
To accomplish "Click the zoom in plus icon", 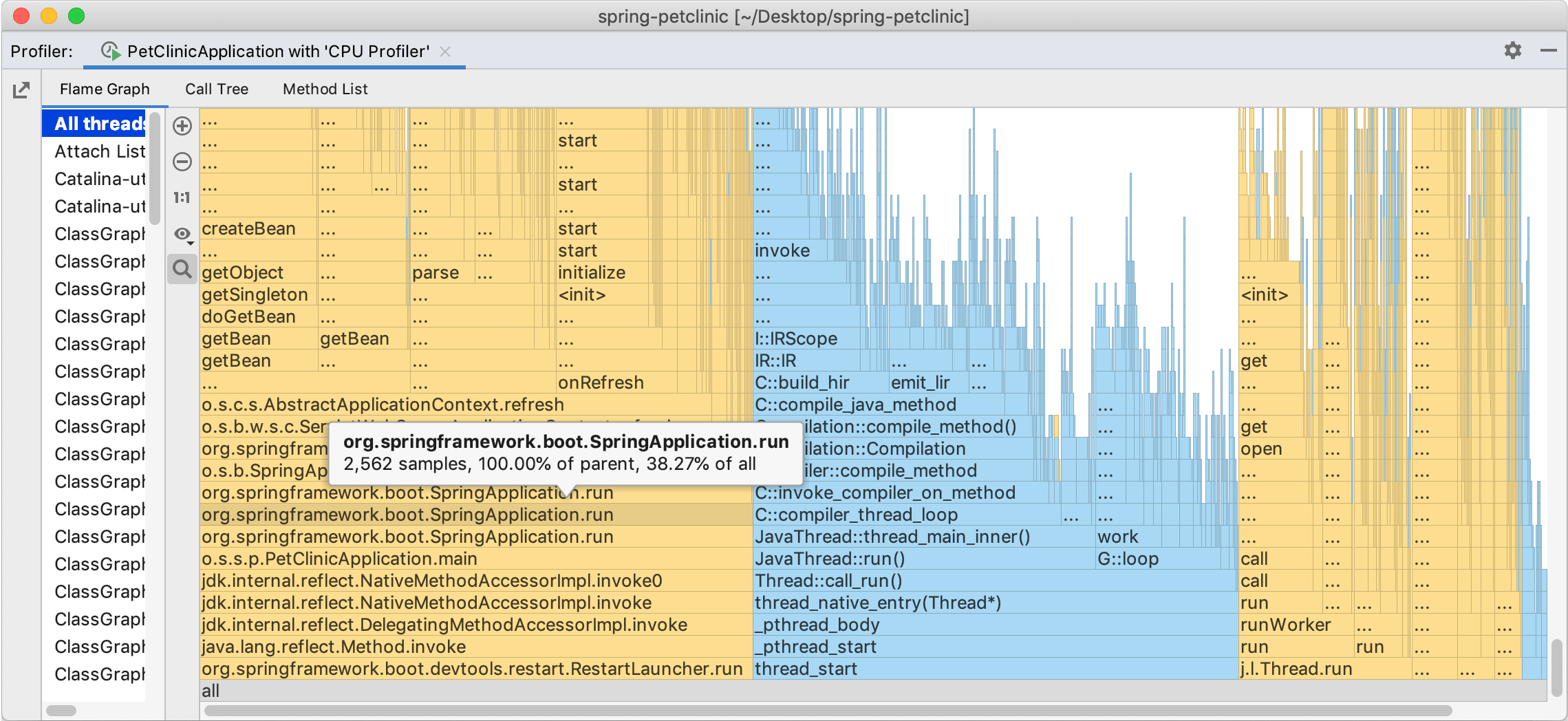I will tap(182, 126).
